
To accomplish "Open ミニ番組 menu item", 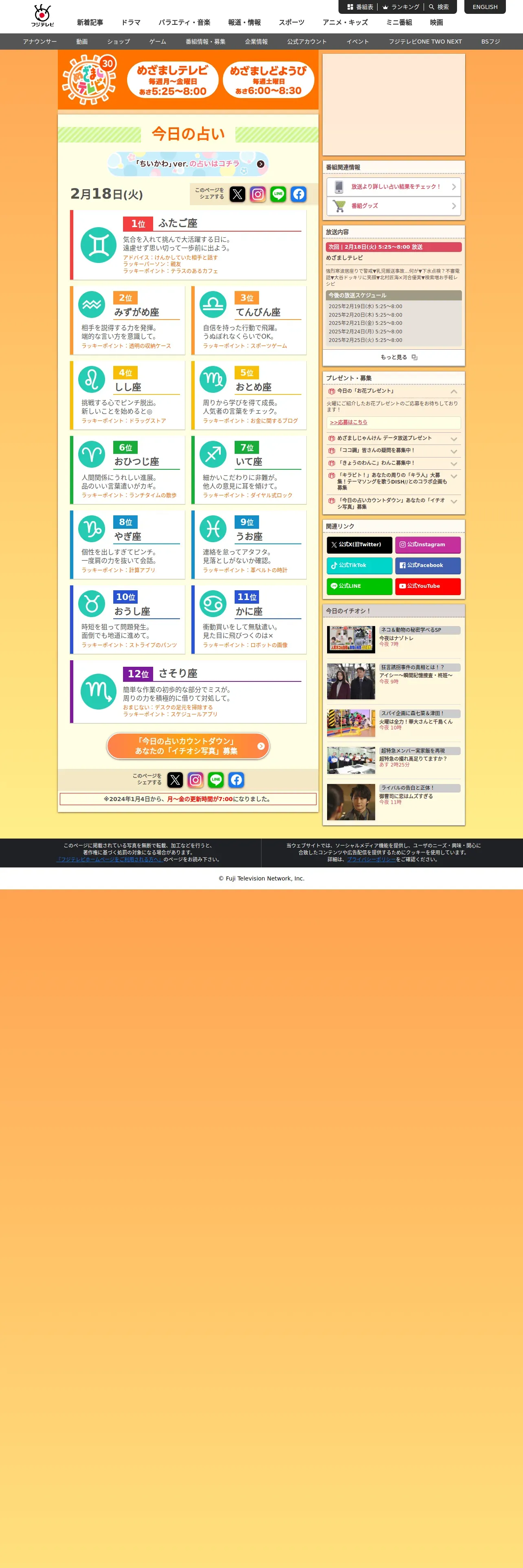I will coord(399,22).
